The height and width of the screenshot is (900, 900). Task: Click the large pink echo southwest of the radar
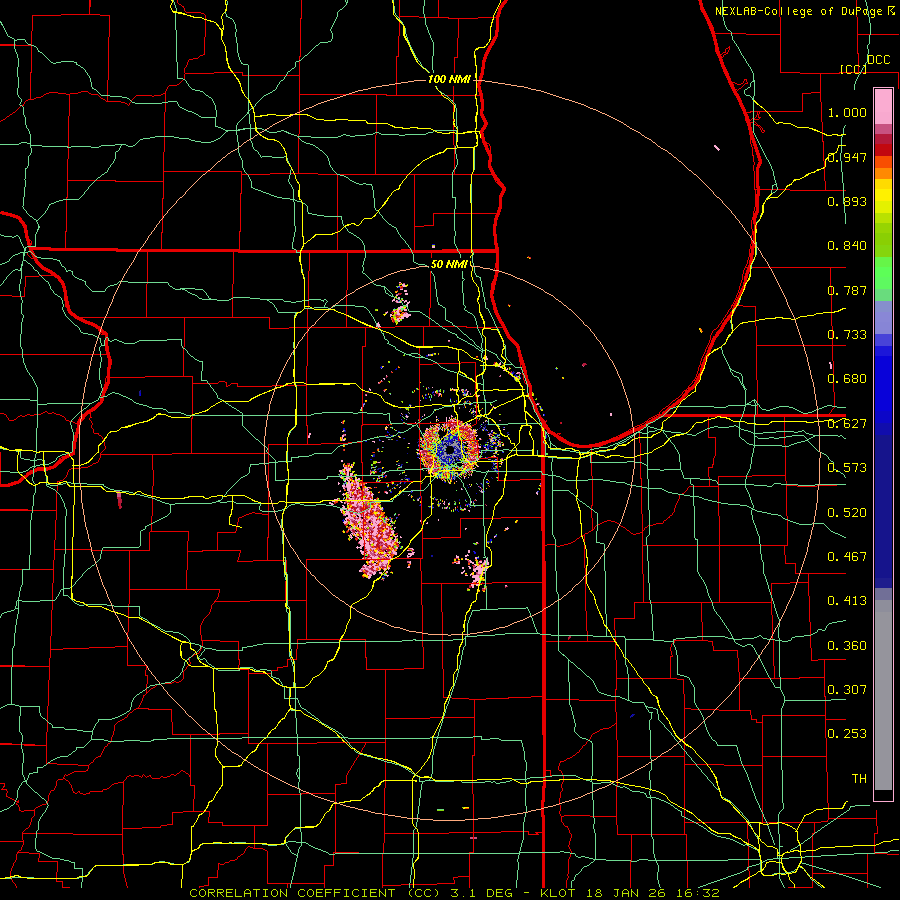click(x=368, y=519)
